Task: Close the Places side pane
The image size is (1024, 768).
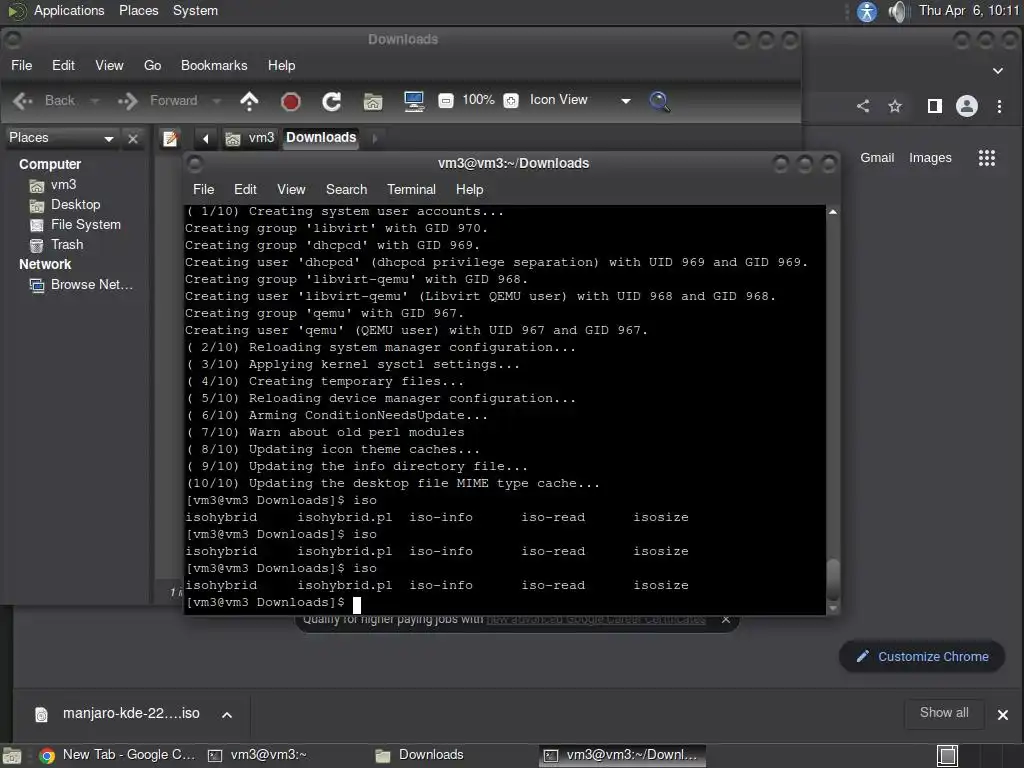Action: [x=133, y=138]
